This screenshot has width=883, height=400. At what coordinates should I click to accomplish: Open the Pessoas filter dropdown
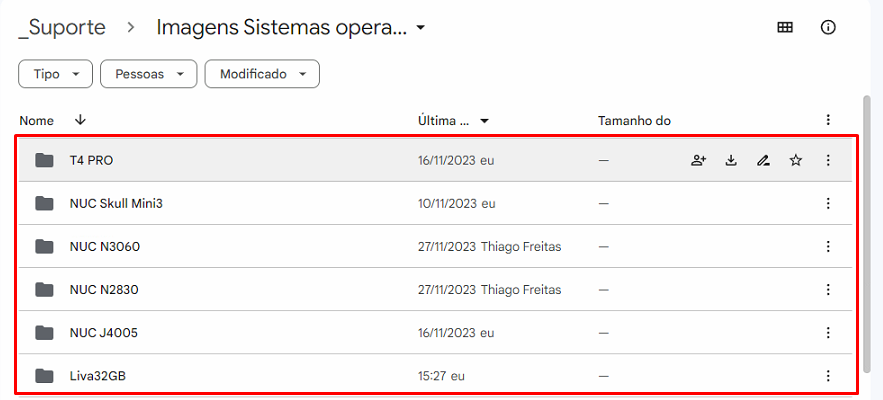click(149, 74)
